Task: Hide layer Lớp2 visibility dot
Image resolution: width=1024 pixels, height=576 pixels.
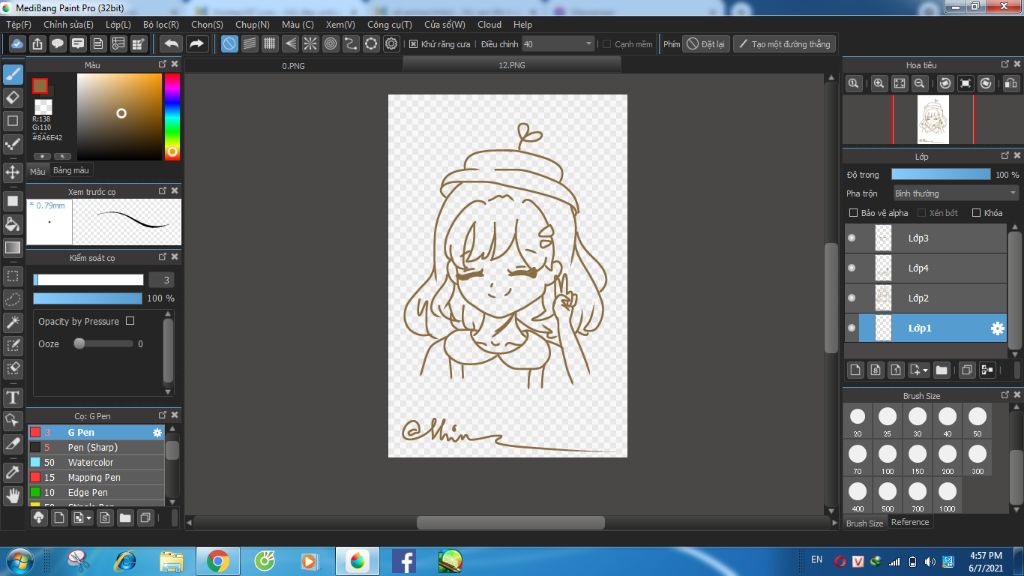Action: coord(852,298)
